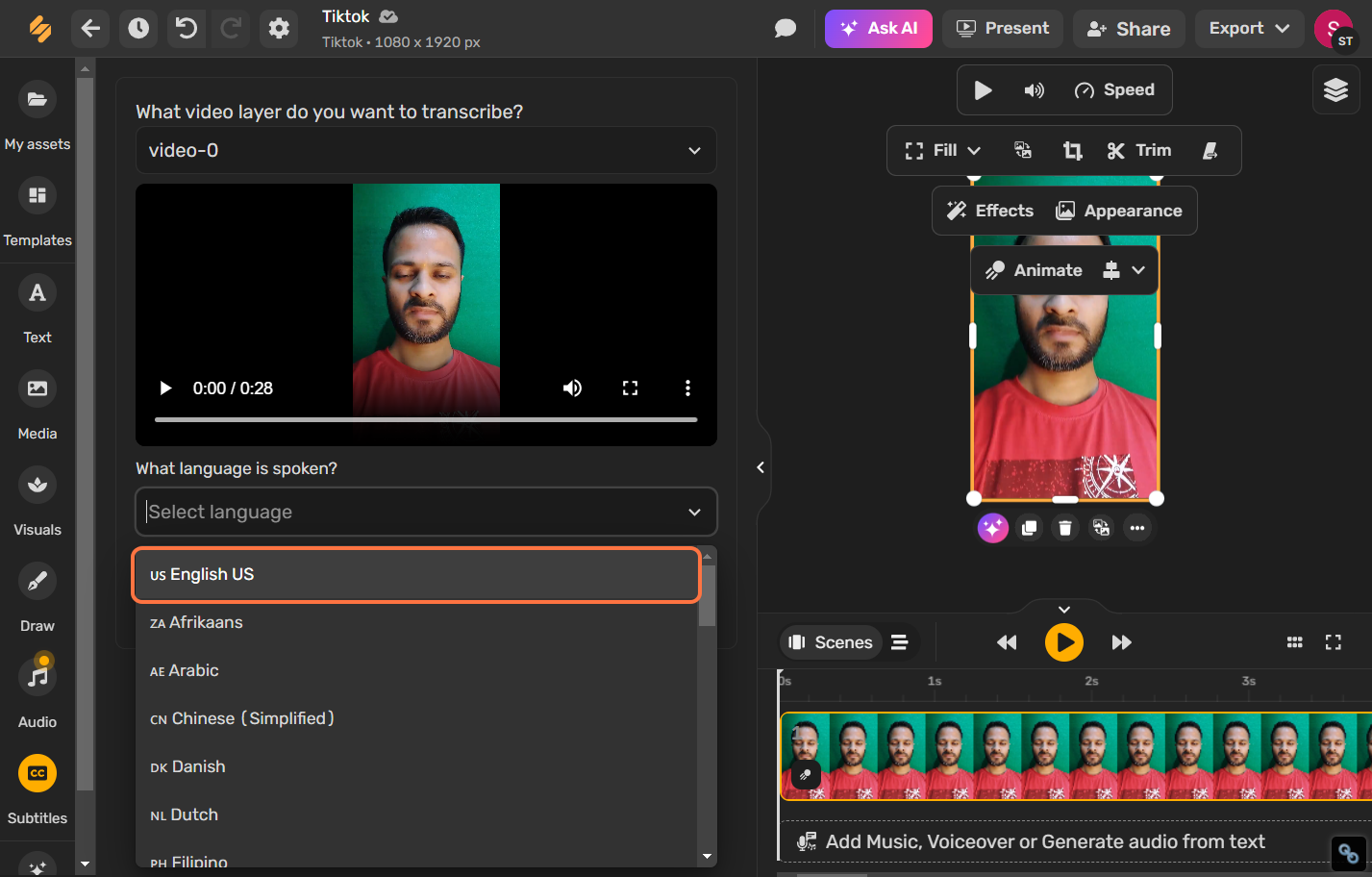Image resolution: width=1372 pixels, height=877 pixels.
Task: Open the Appearance options
Action: (1119, 211)
